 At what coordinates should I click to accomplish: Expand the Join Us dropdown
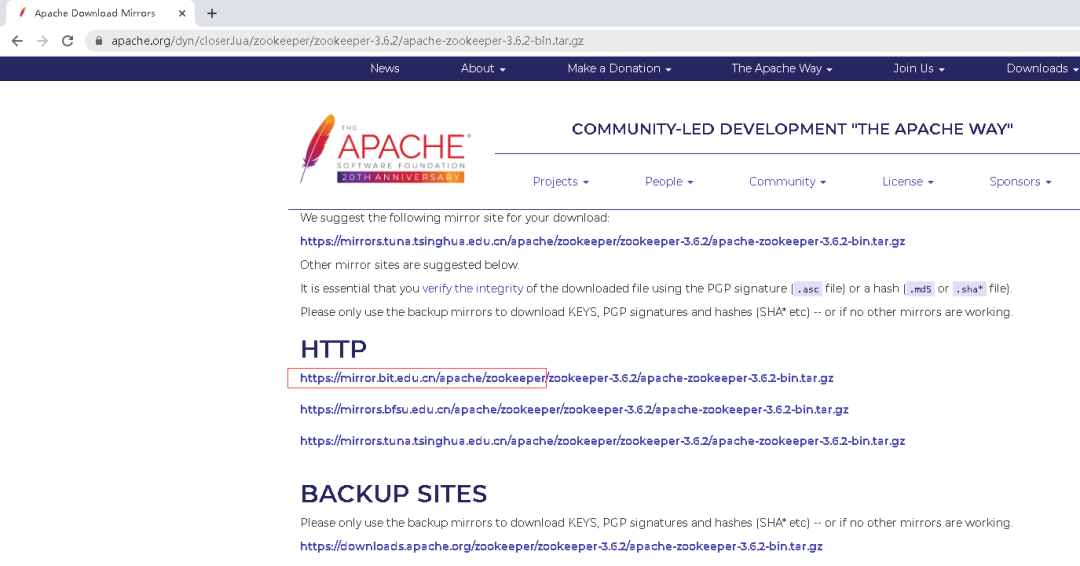[x=919, y=68]
